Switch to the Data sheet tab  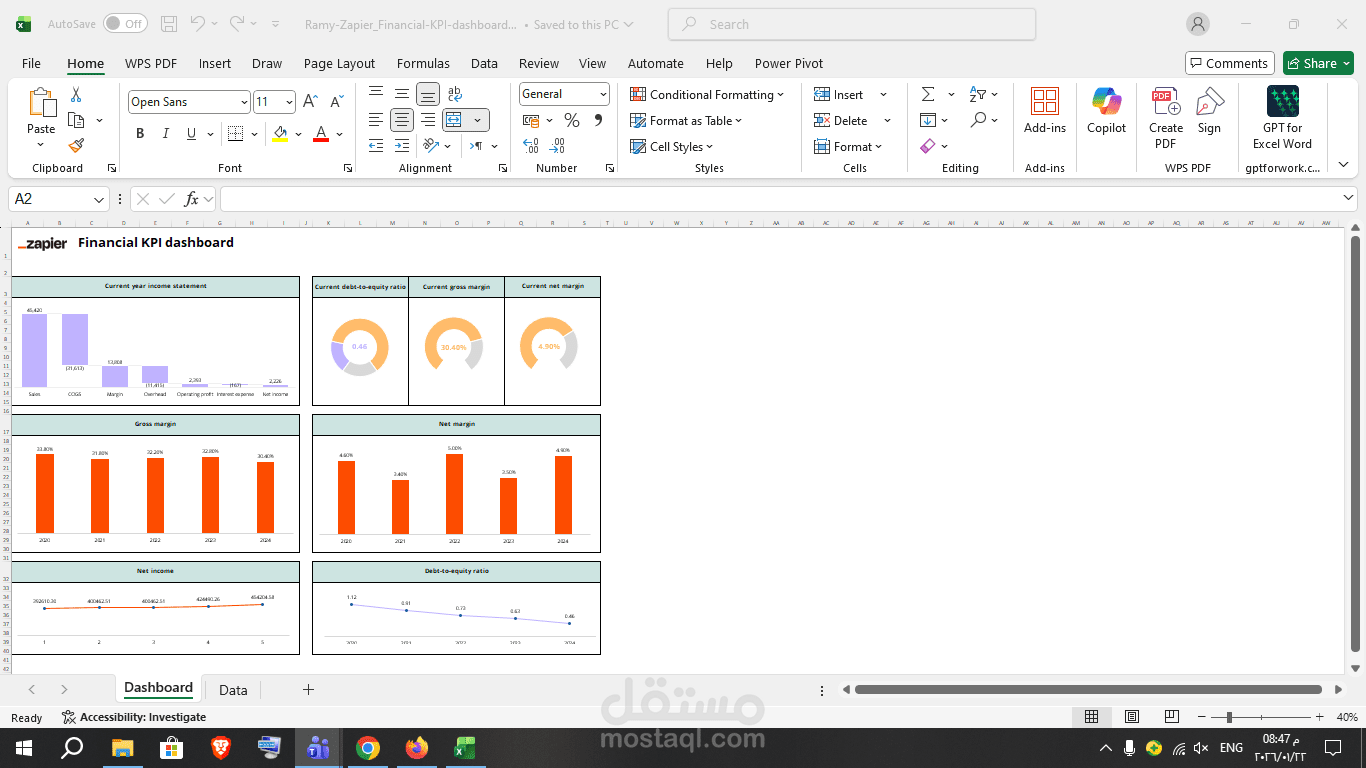[x=233, y=690]
